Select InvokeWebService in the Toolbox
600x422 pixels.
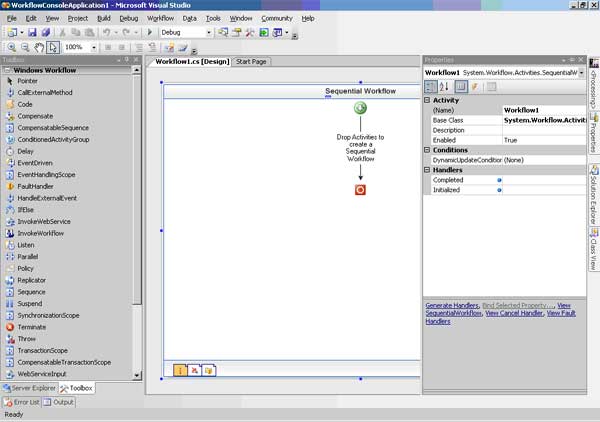pyautogui.click(x=44, y=221)
